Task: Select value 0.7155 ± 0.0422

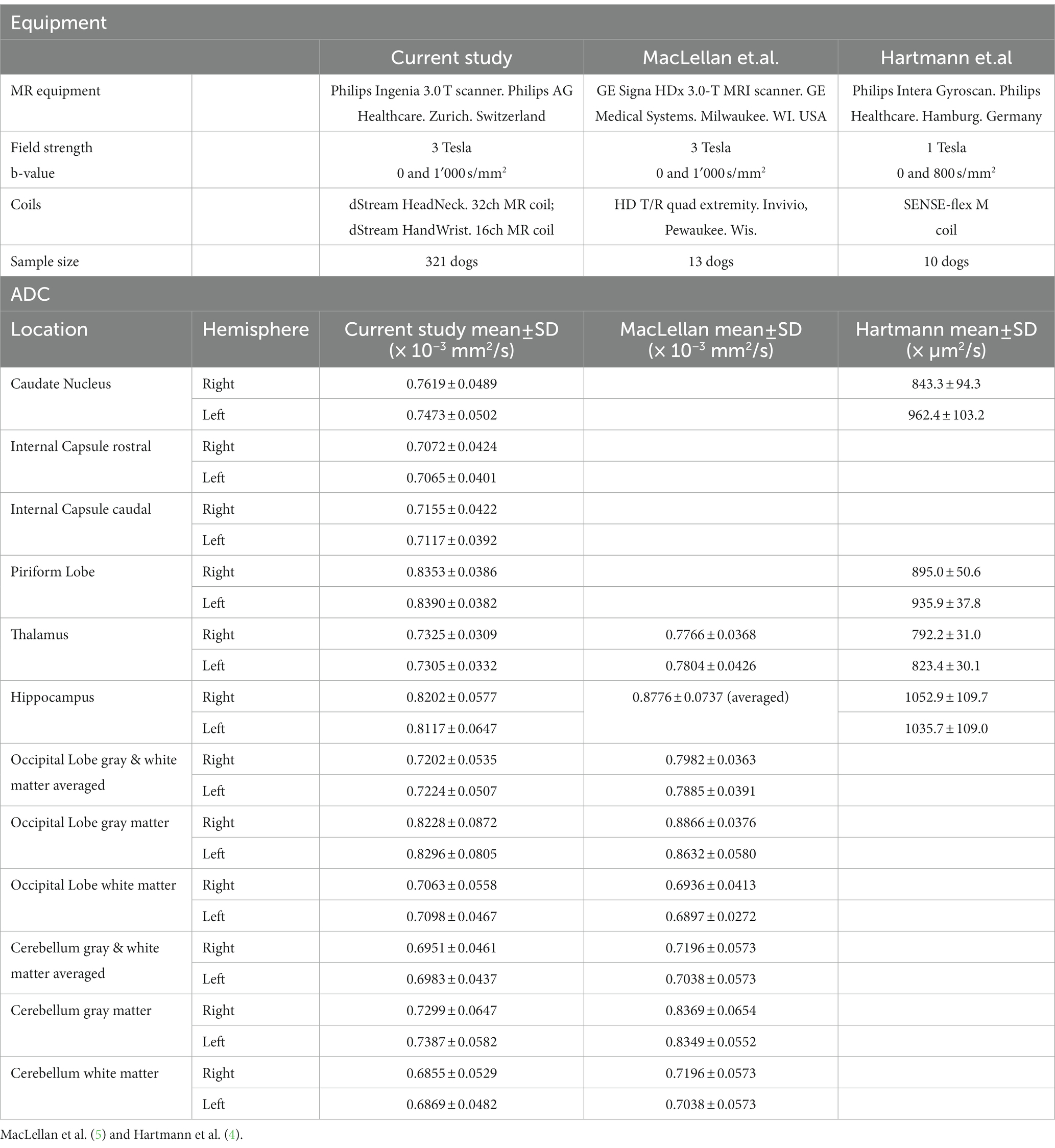Action: [x=451, y=509]
